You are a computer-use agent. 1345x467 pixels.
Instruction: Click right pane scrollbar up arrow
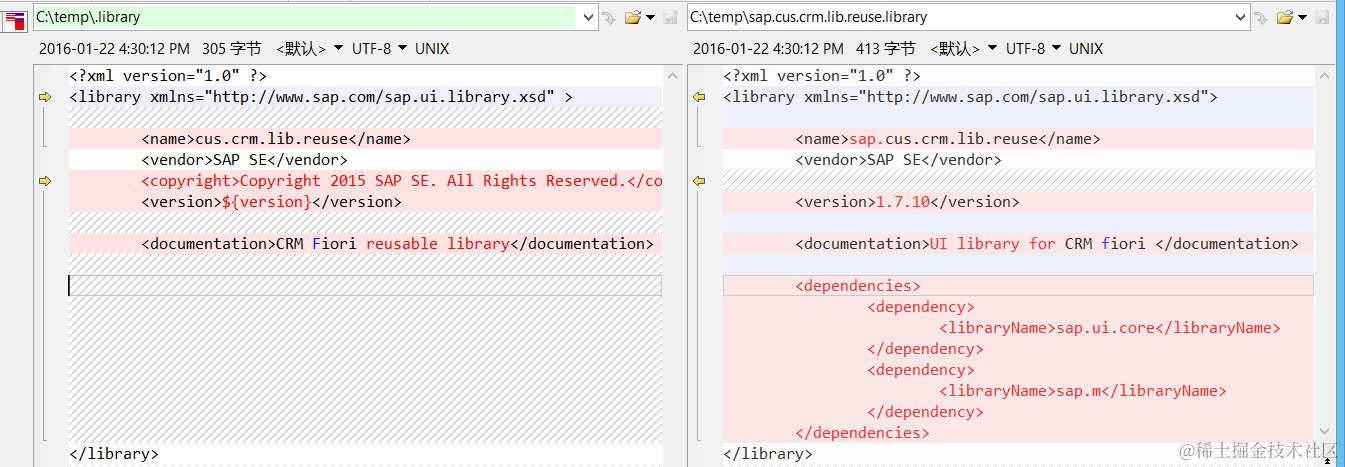pyautogui.click(x=1326, y=75)
